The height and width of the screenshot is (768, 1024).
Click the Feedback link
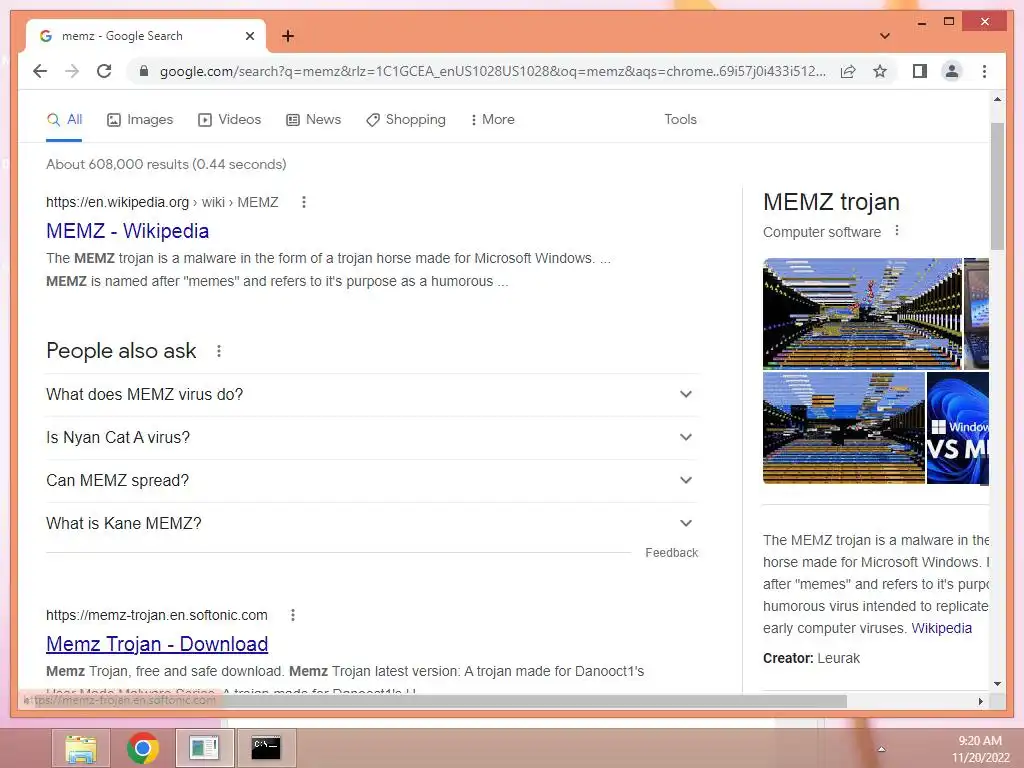pyautogui.click(x=671, y=553)
